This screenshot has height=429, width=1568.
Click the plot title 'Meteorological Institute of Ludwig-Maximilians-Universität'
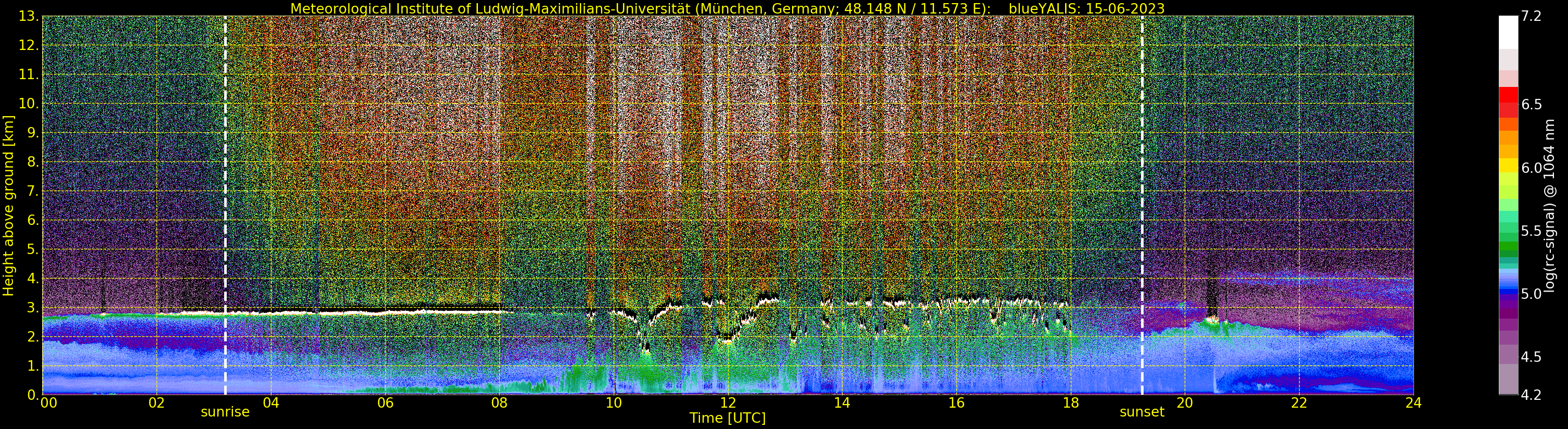tap(490, 8)
